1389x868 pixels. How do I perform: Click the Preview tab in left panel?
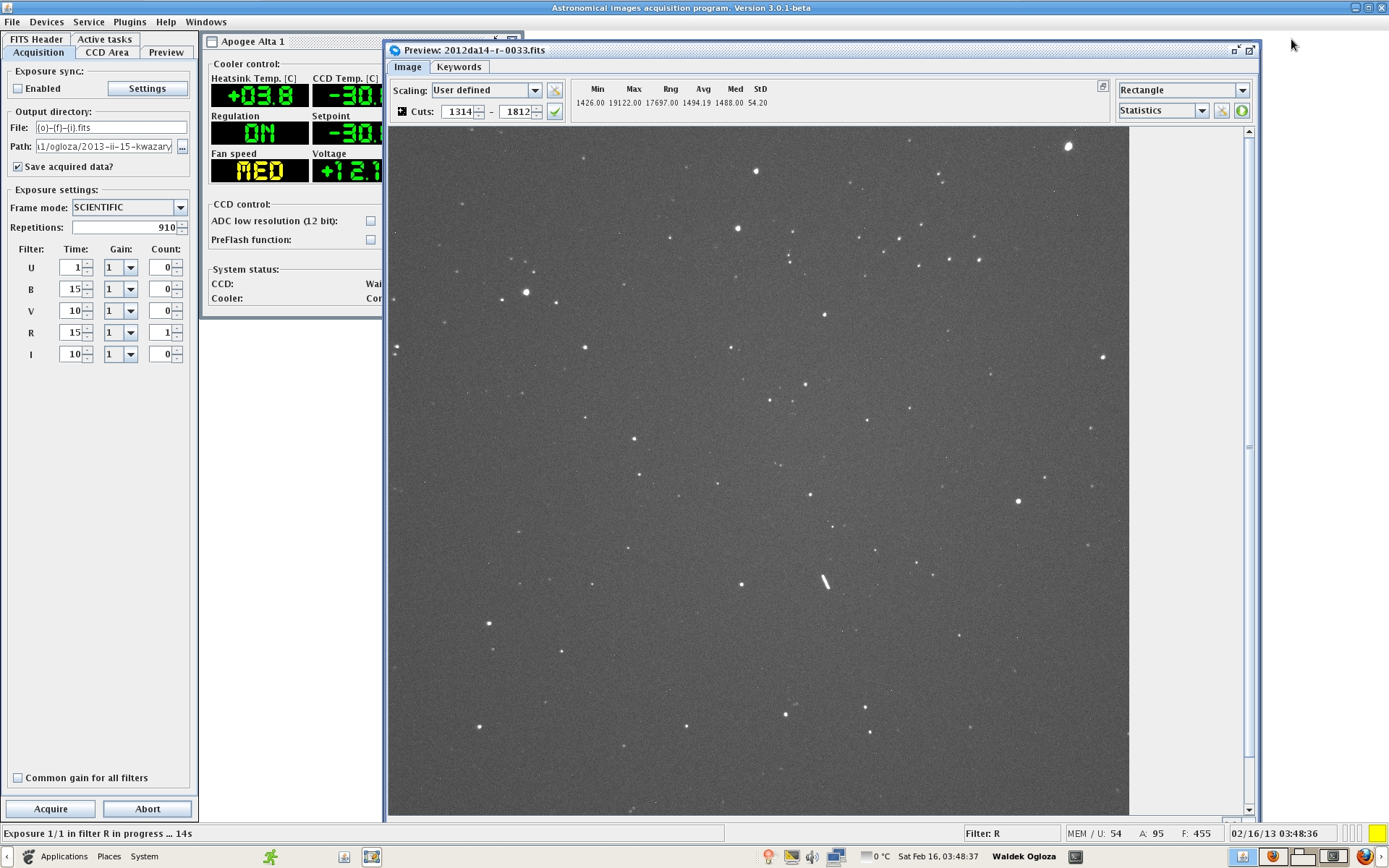[x=166, y=53]
